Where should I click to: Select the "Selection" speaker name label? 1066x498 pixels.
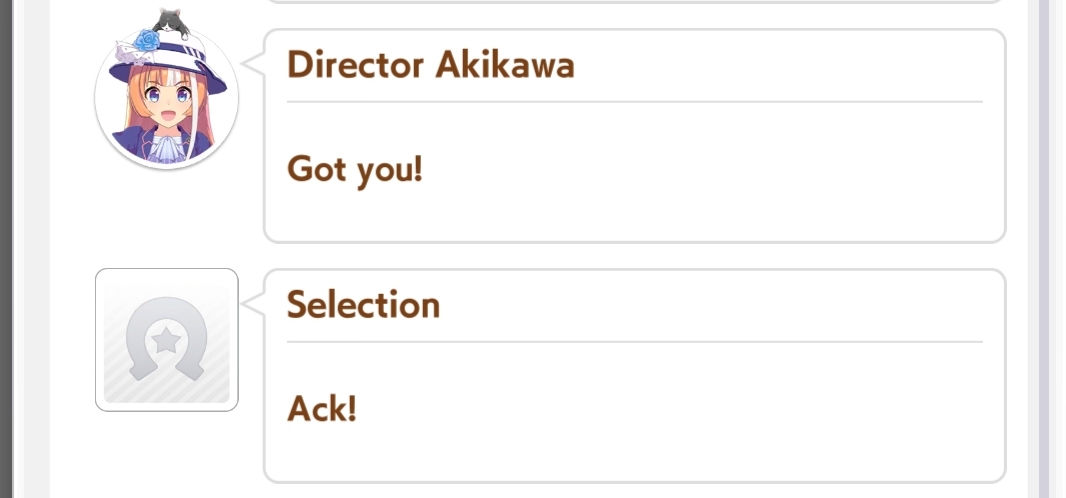(x=364, y=305)
